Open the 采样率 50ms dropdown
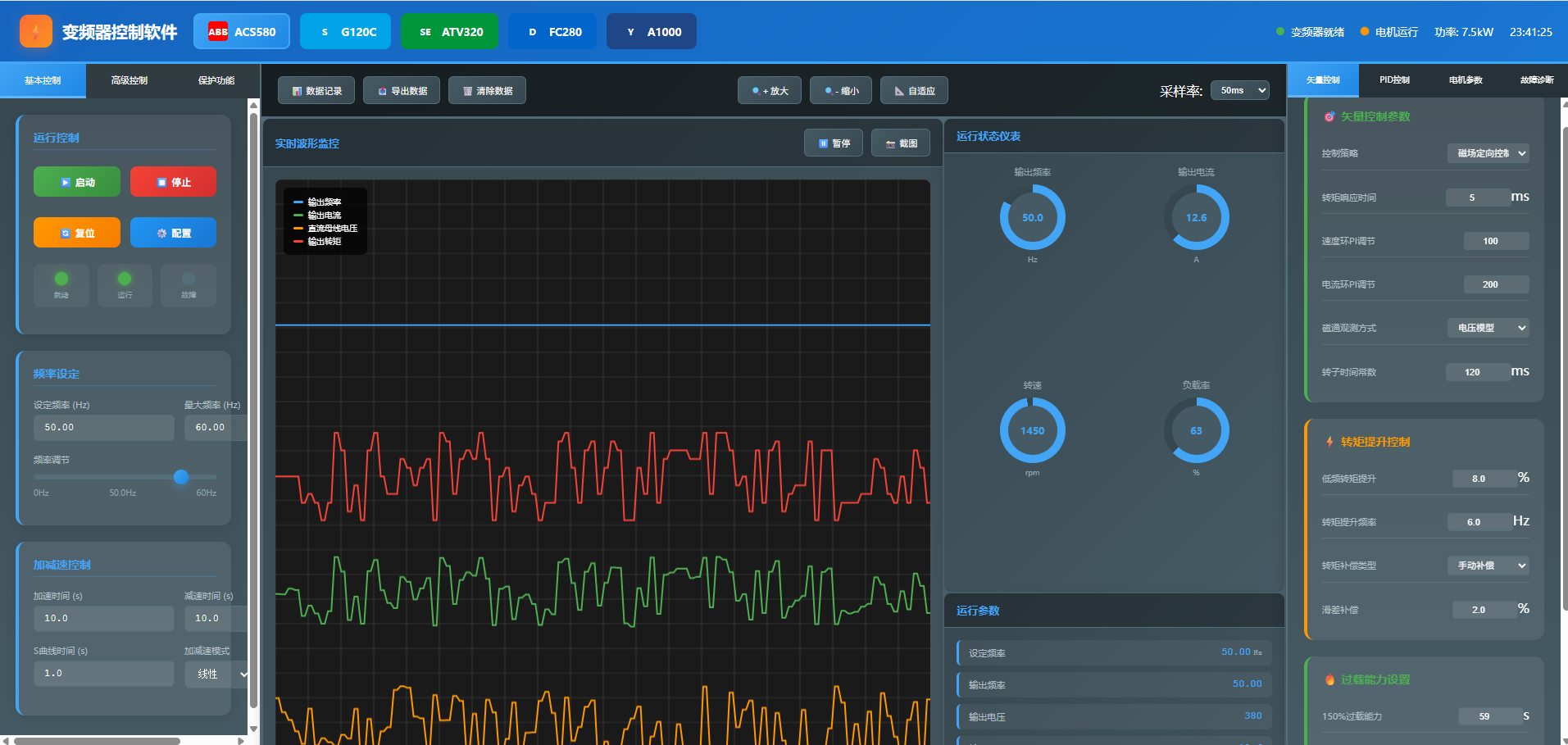1568x745 pixels. [x=1240, y=90]
